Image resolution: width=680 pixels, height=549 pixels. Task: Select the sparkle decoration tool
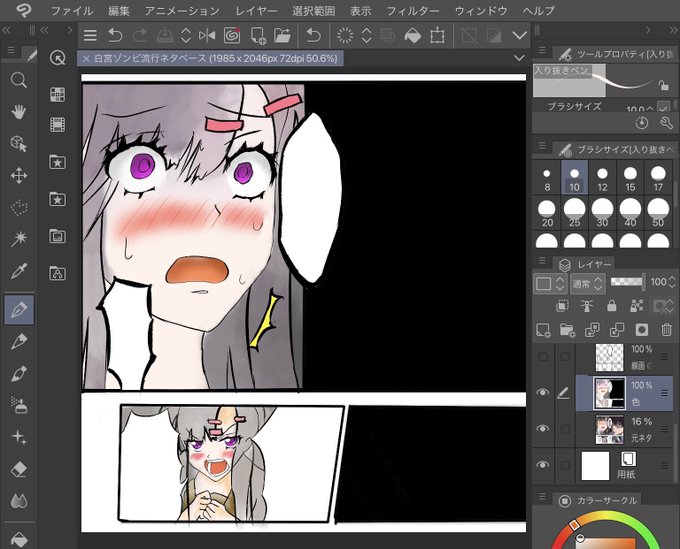[x=19, y=437]
